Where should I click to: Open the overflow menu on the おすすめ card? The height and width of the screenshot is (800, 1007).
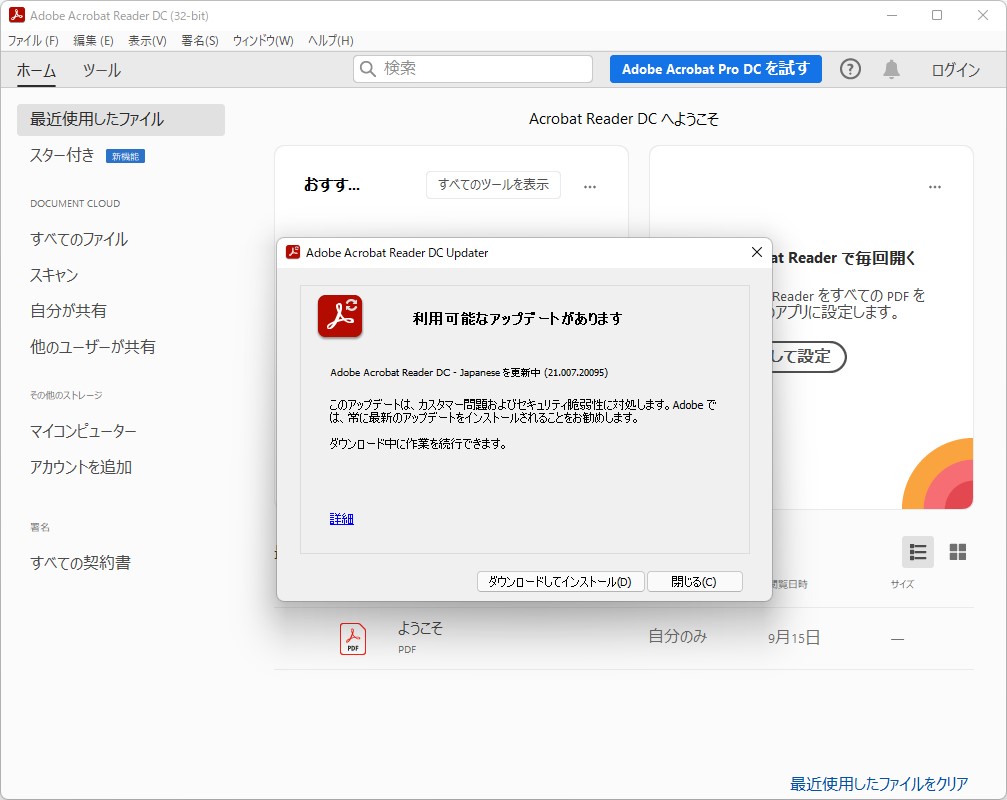(x=590, y=186)
